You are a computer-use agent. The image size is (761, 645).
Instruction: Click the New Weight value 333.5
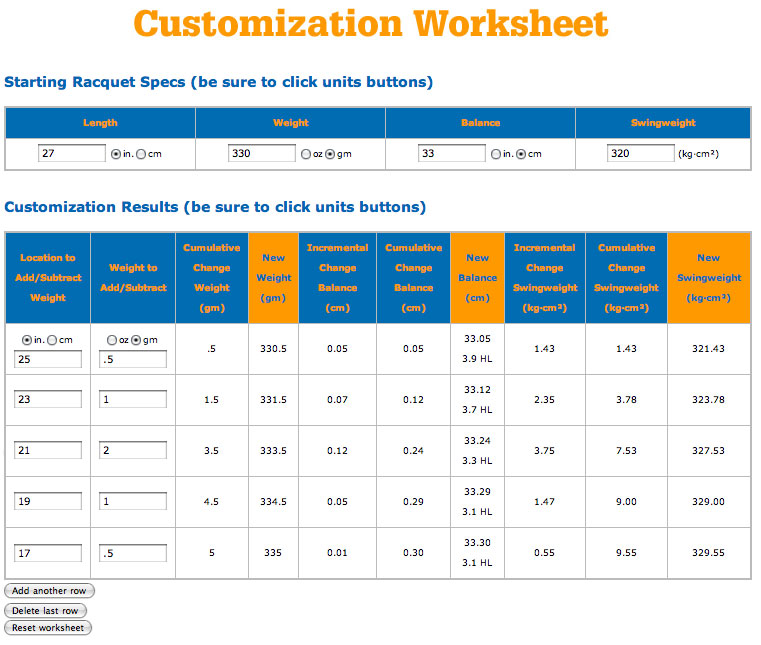tap(273, 450)
